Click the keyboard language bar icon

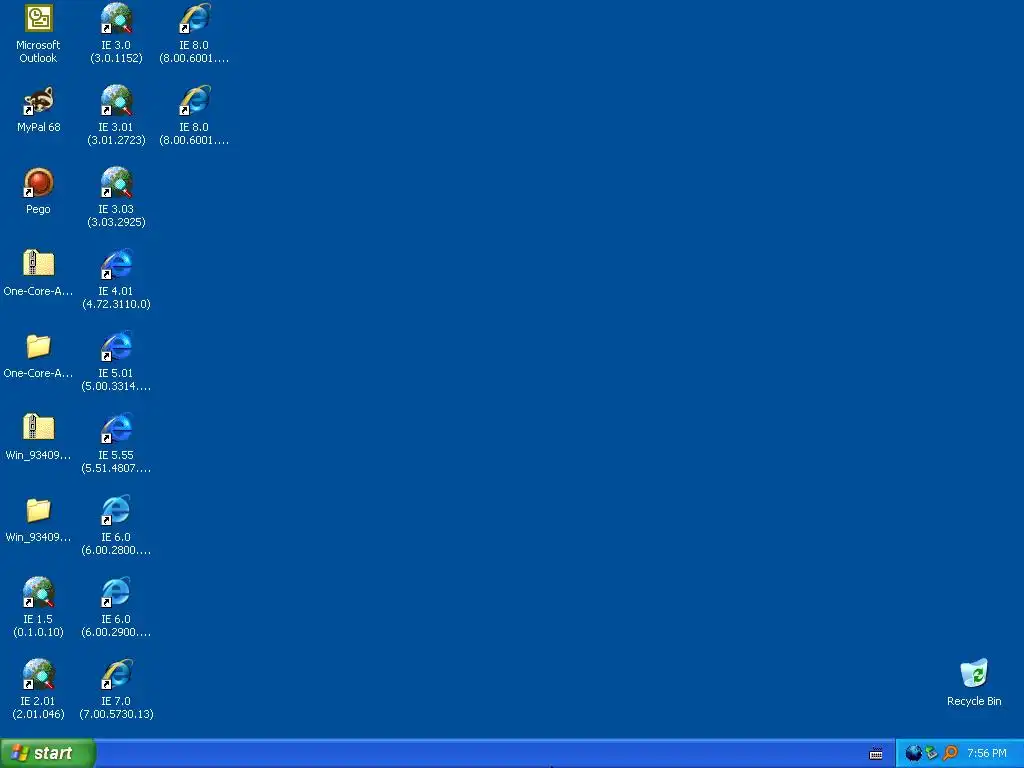pos(876,754)
